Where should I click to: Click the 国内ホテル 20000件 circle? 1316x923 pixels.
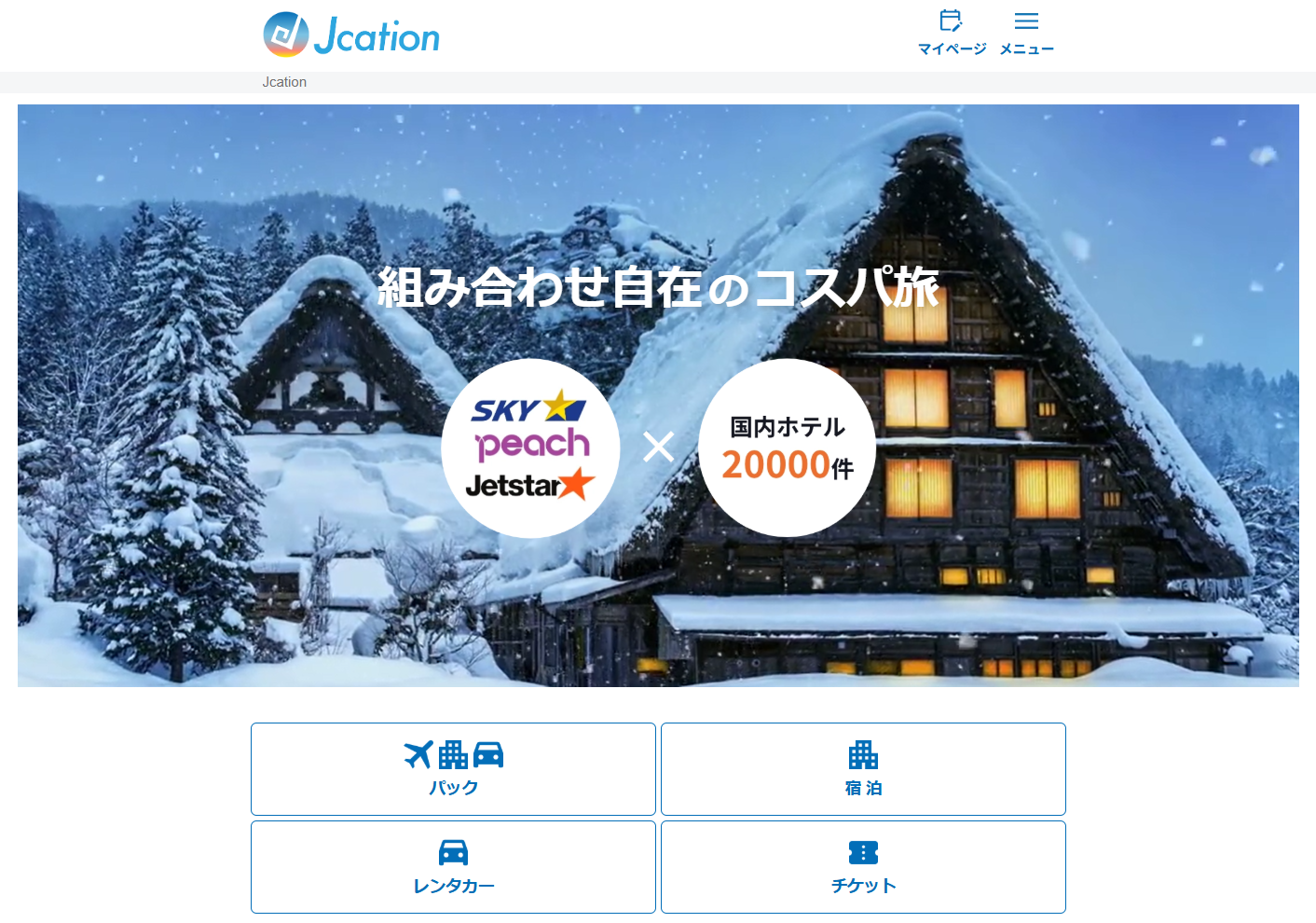point(787,448)
